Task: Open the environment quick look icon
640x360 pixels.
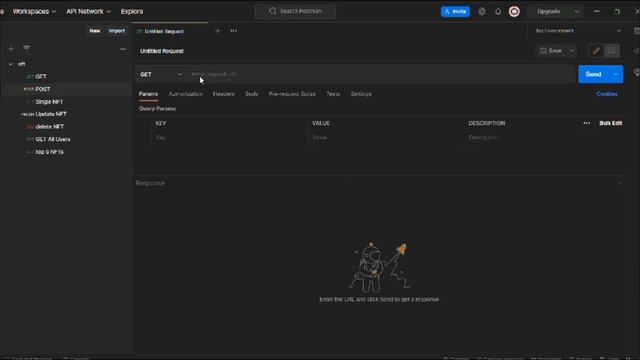Action: tap(636, 31)
